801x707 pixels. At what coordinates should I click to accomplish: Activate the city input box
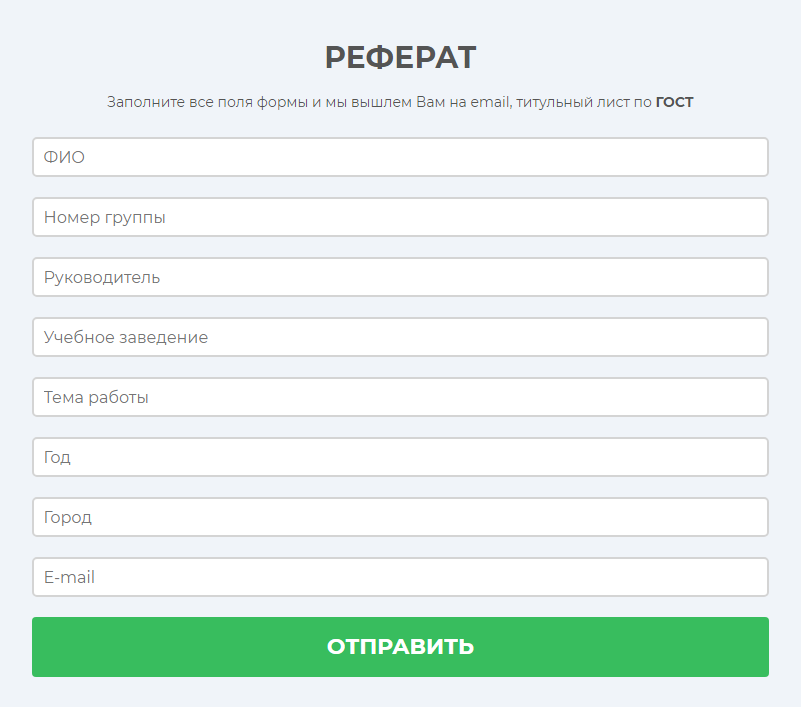[400, 517]
